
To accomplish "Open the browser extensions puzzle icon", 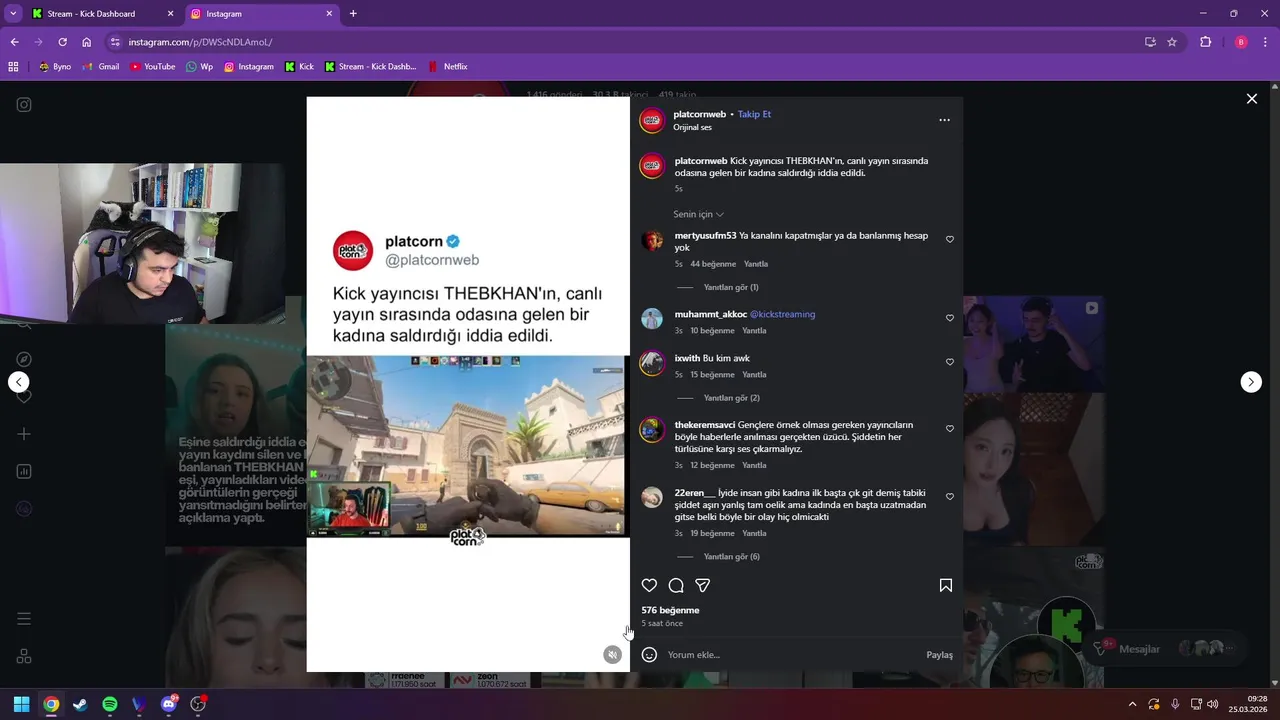I will coord(1205,42).
